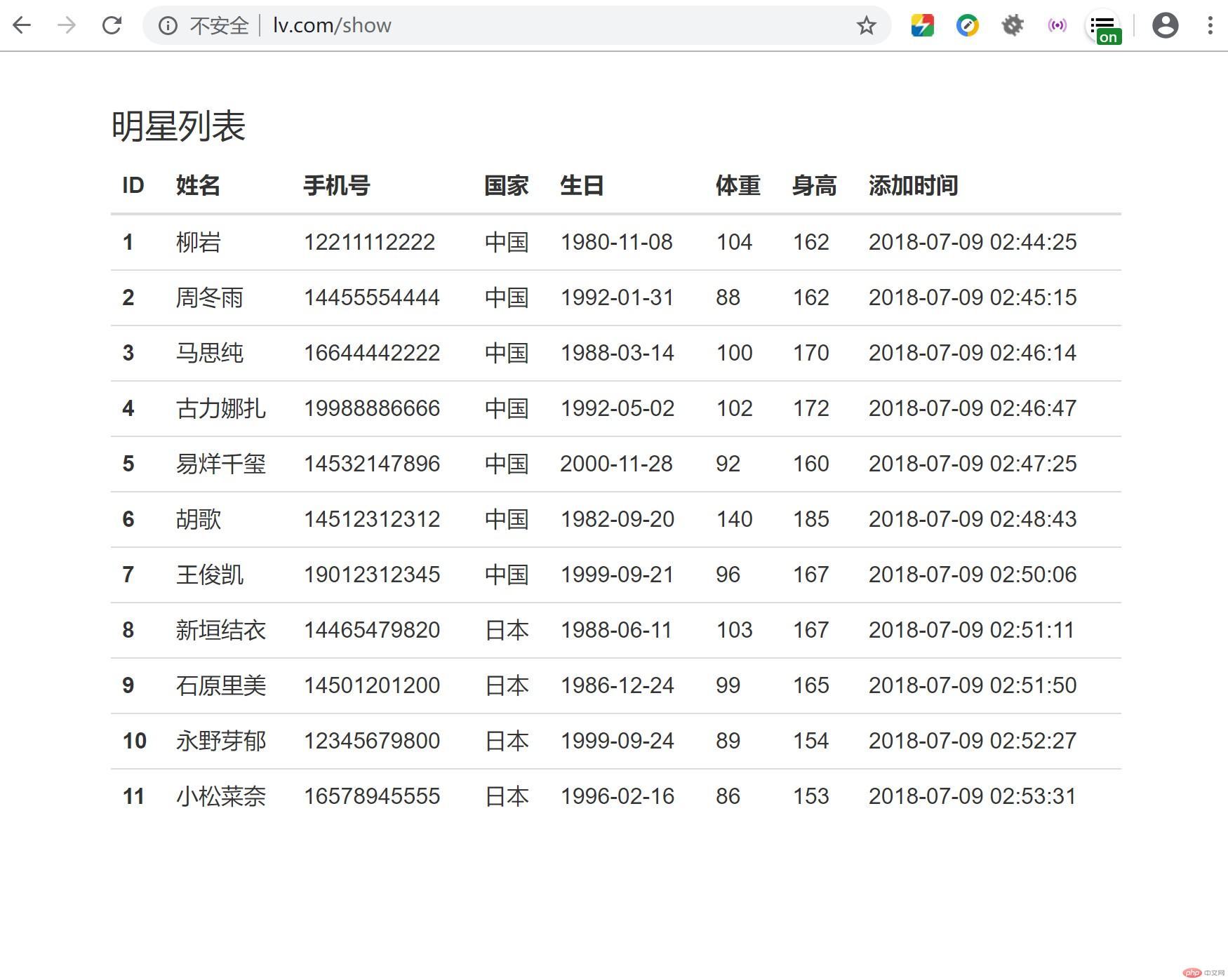Screen dimensions: 1228x980
Task: Click the 体重 column header
Action: tap(738, 186)
